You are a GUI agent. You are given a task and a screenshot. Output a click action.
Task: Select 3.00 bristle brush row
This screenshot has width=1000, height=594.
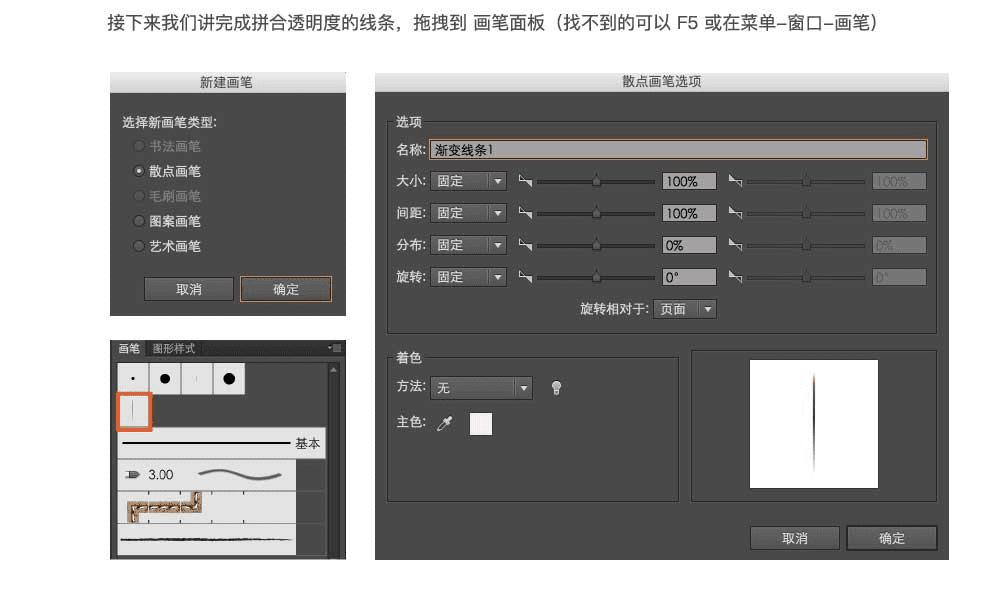pos(207,475)
